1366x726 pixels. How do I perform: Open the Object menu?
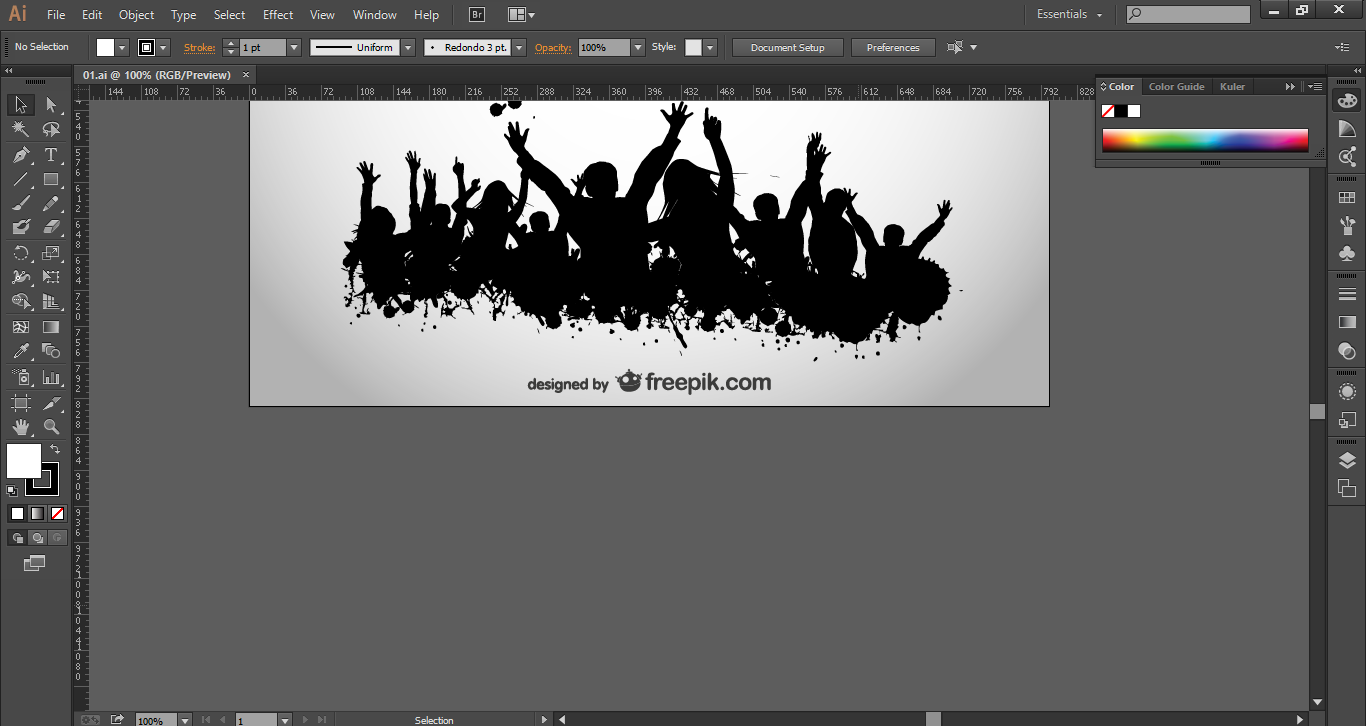click(136, 15)
